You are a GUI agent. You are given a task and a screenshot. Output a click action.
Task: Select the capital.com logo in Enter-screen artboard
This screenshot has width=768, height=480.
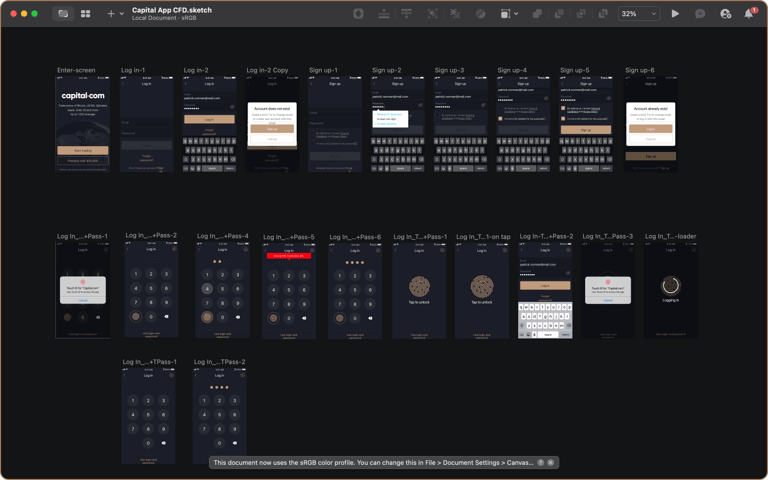click(83, 95)
